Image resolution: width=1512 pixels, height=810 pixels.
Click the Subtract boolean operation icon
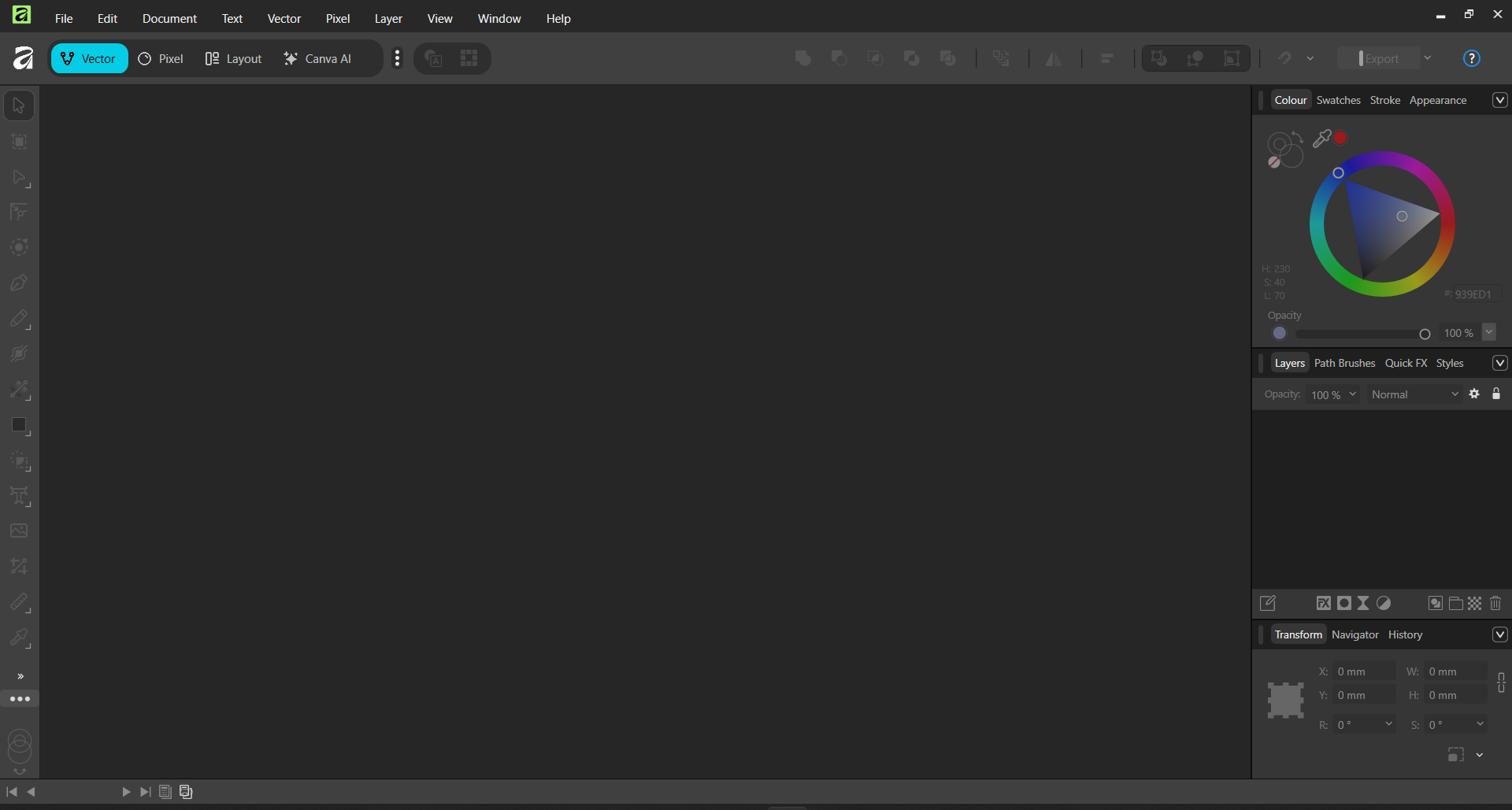(x=839, y=58)
